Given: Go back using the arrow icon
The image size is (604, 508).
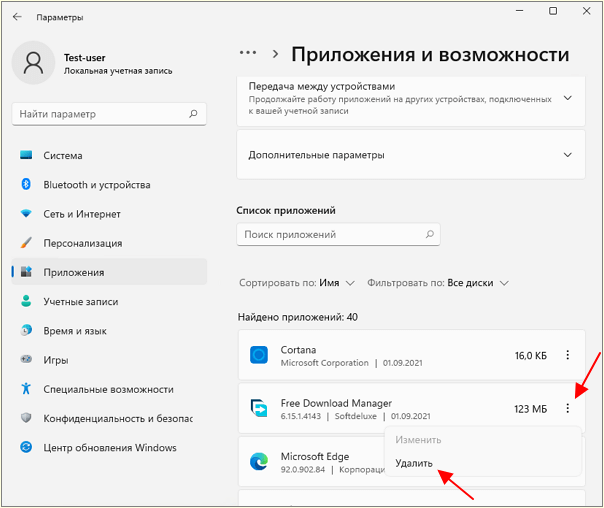Looking at the screenshot, I should point(17,17).
